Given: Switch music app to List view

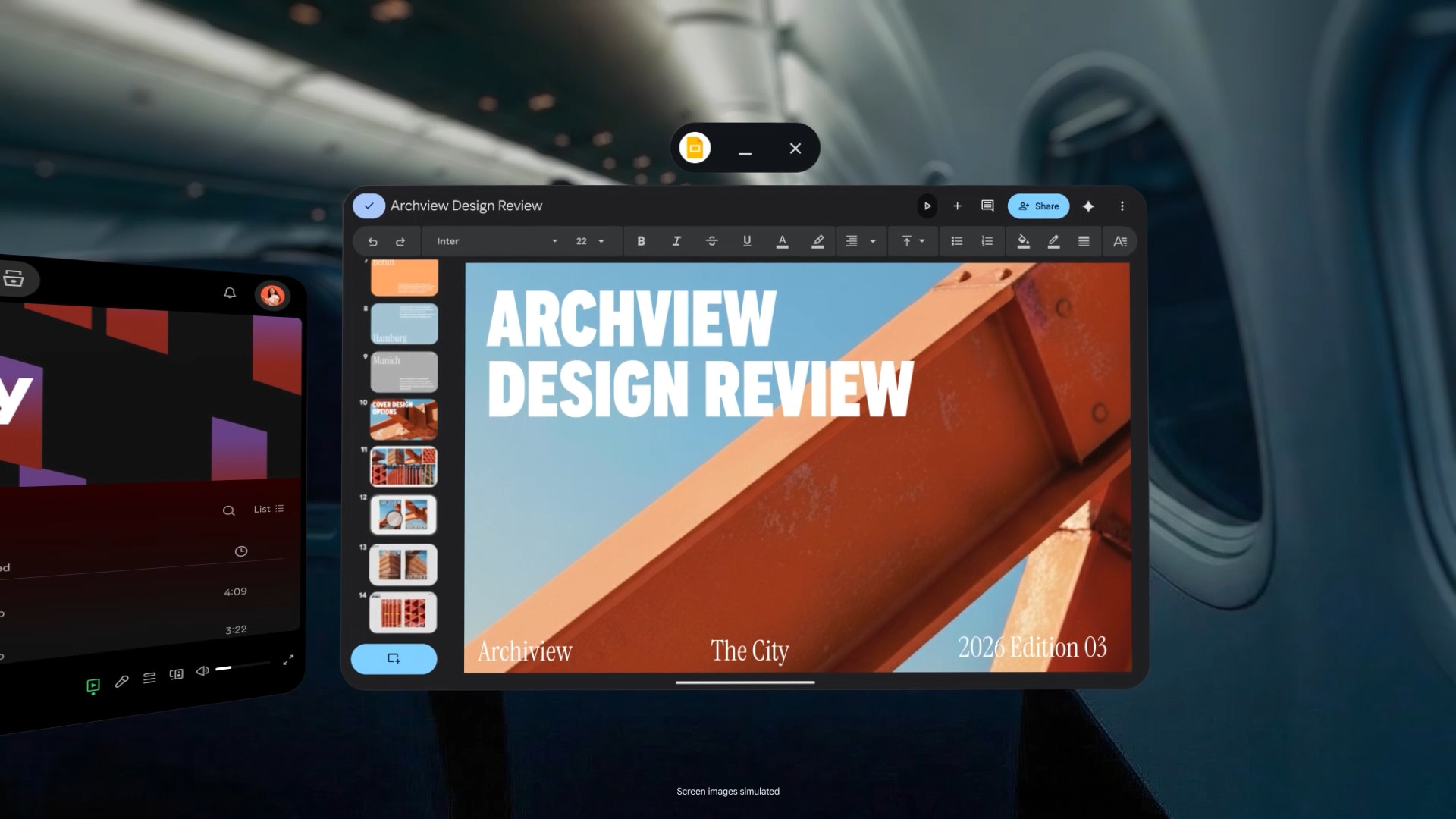Looking at the screenshot, I should [268, 509].
